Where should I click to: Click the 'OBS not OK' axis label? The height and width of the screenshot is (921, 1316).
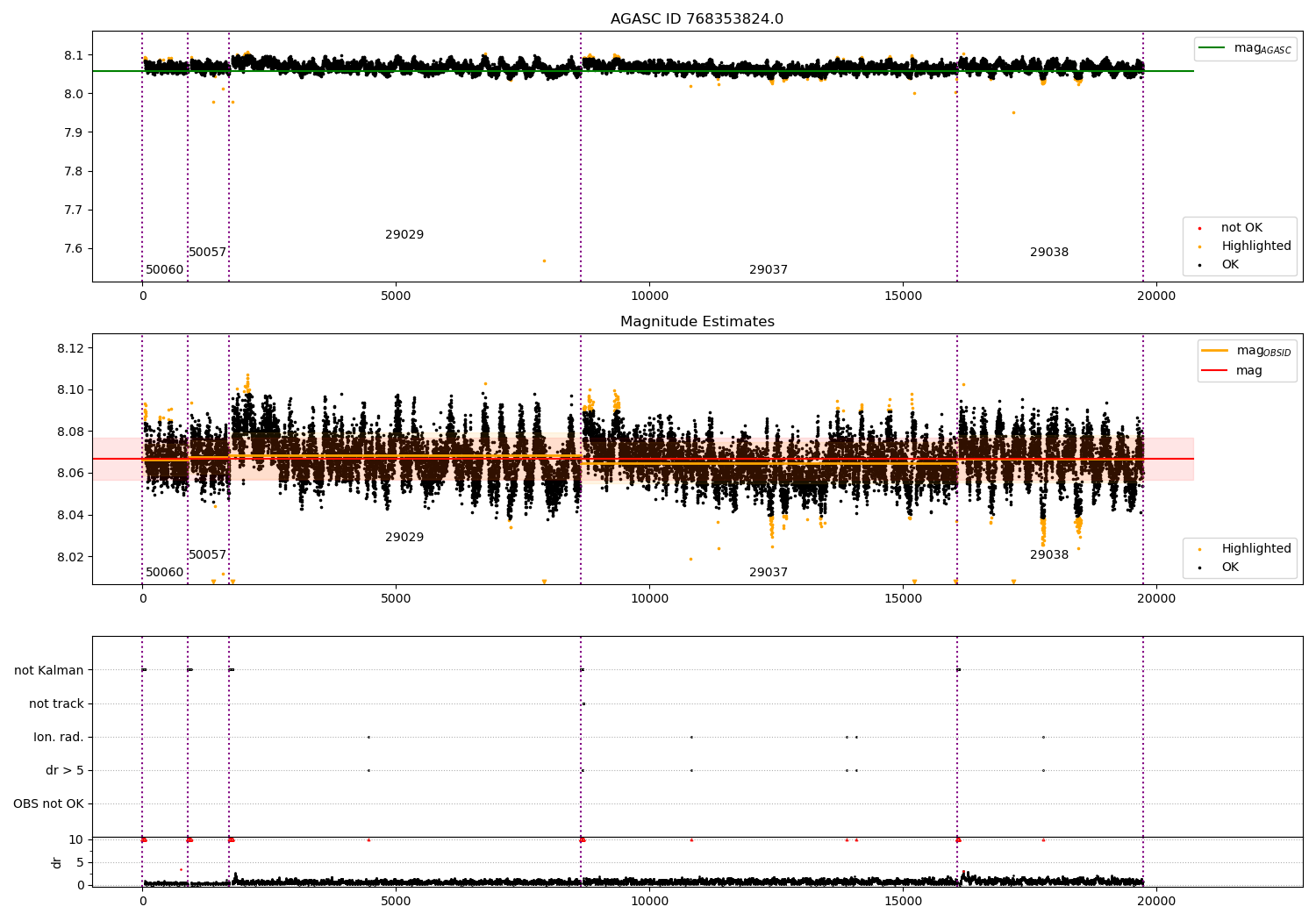coord(49,803)
